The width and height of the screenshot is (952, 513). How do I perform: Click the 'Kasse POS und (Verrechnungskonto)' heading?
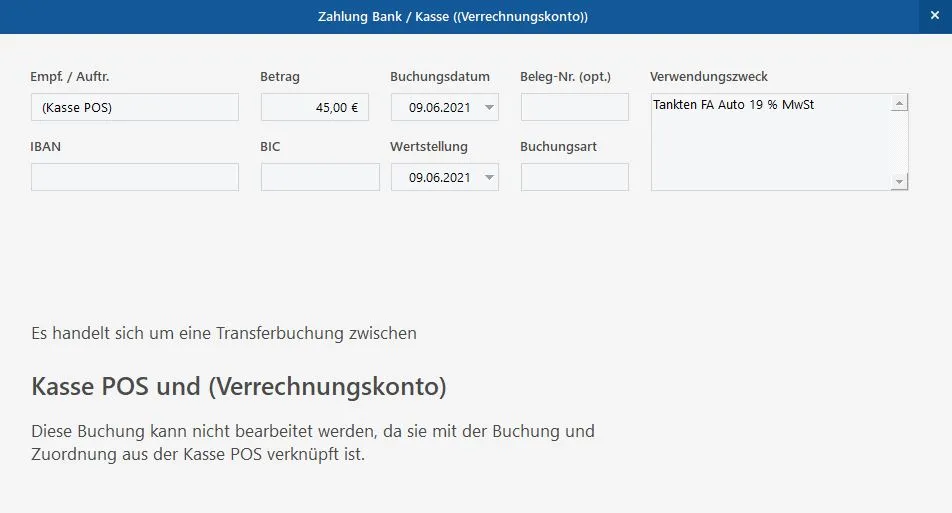(x=239, y=386)
